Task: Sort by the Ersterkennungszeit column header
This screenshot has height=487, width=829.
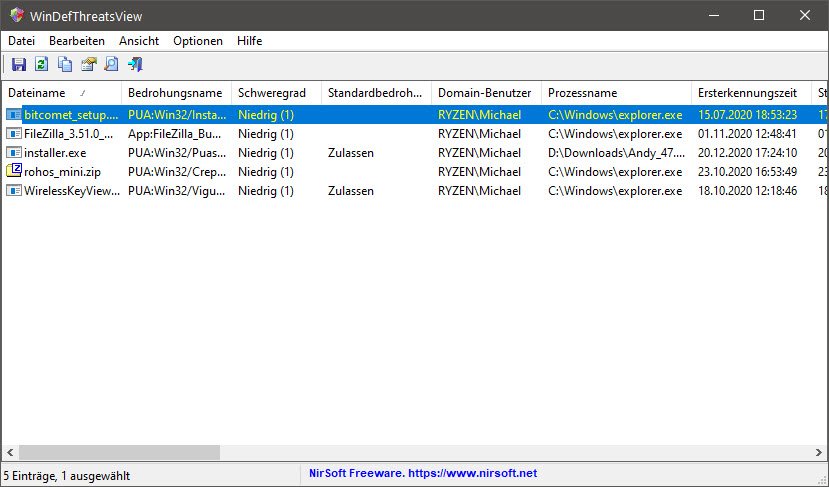Action: click(x=747, y=92)
